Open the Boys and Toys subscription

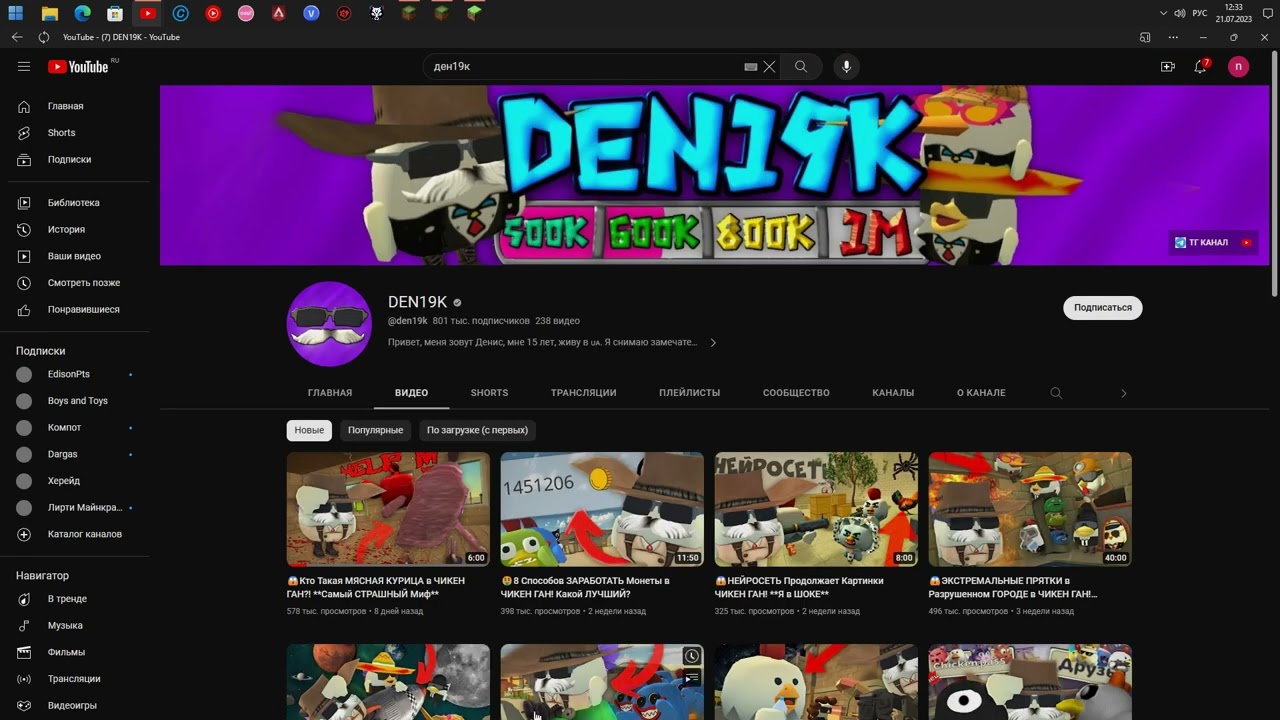[x=80, y=401]
